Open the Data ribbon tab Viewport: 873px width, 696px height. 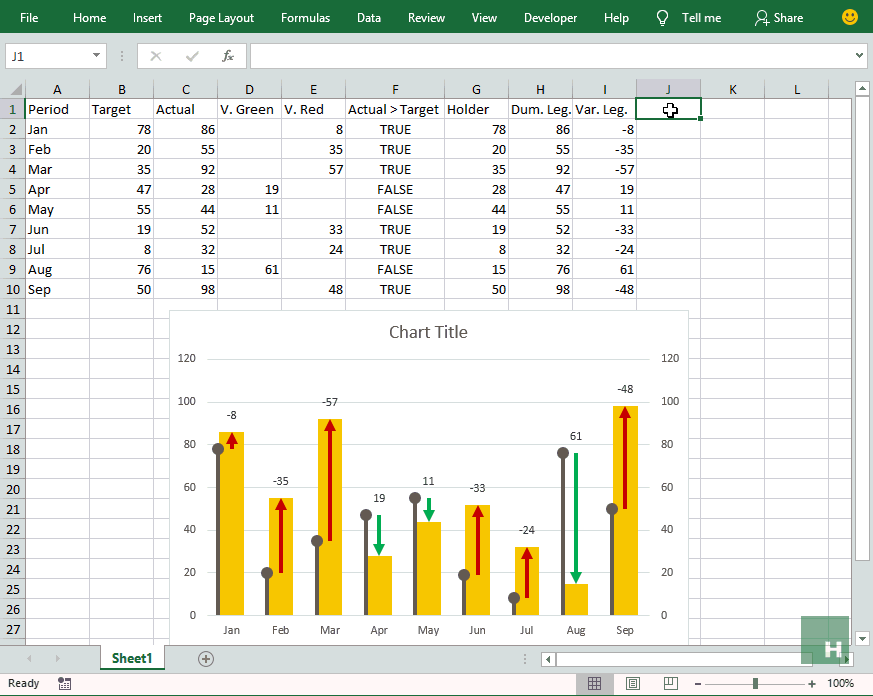pyautogui.click(x=369, y=18)
